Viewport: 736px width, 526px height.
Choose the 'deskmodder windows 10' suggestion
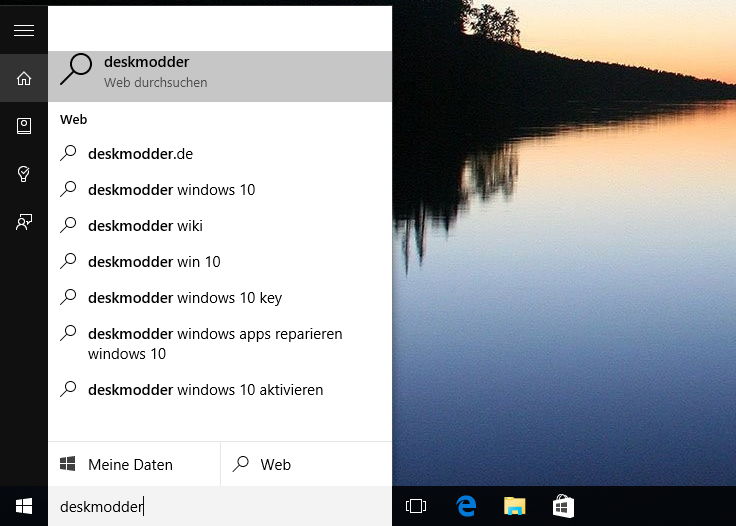pyautogui.click(x=220, y=190)
